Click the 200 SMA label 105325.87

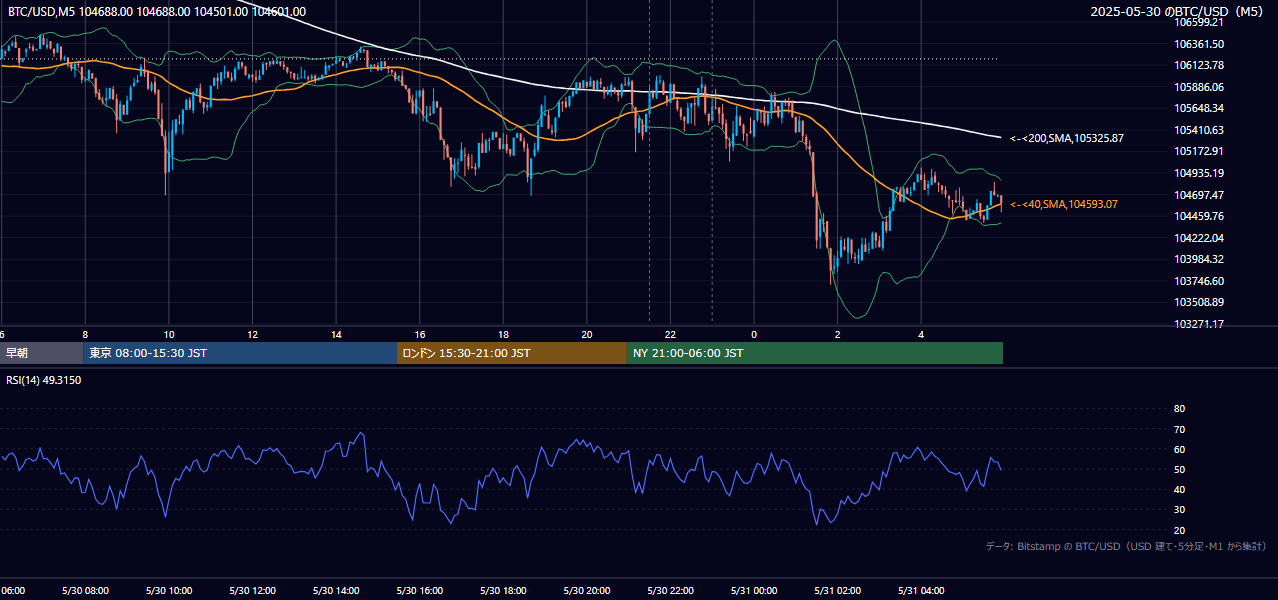(x=1067, y=138)
